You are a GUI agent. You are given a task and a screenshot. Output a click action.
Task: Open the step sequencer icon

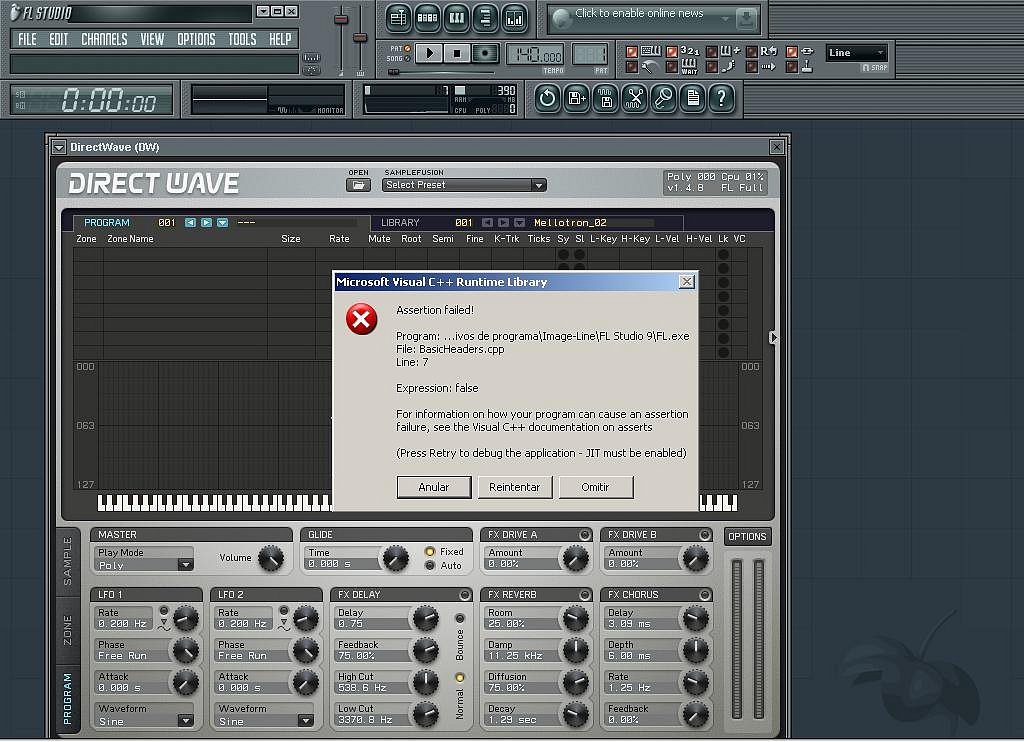coord(428,17)
